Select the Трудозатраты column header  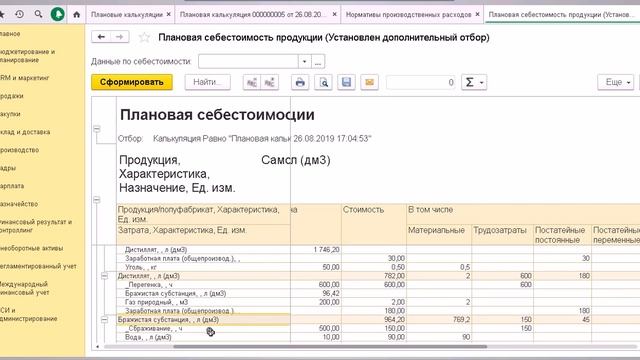tap(502, 235)
